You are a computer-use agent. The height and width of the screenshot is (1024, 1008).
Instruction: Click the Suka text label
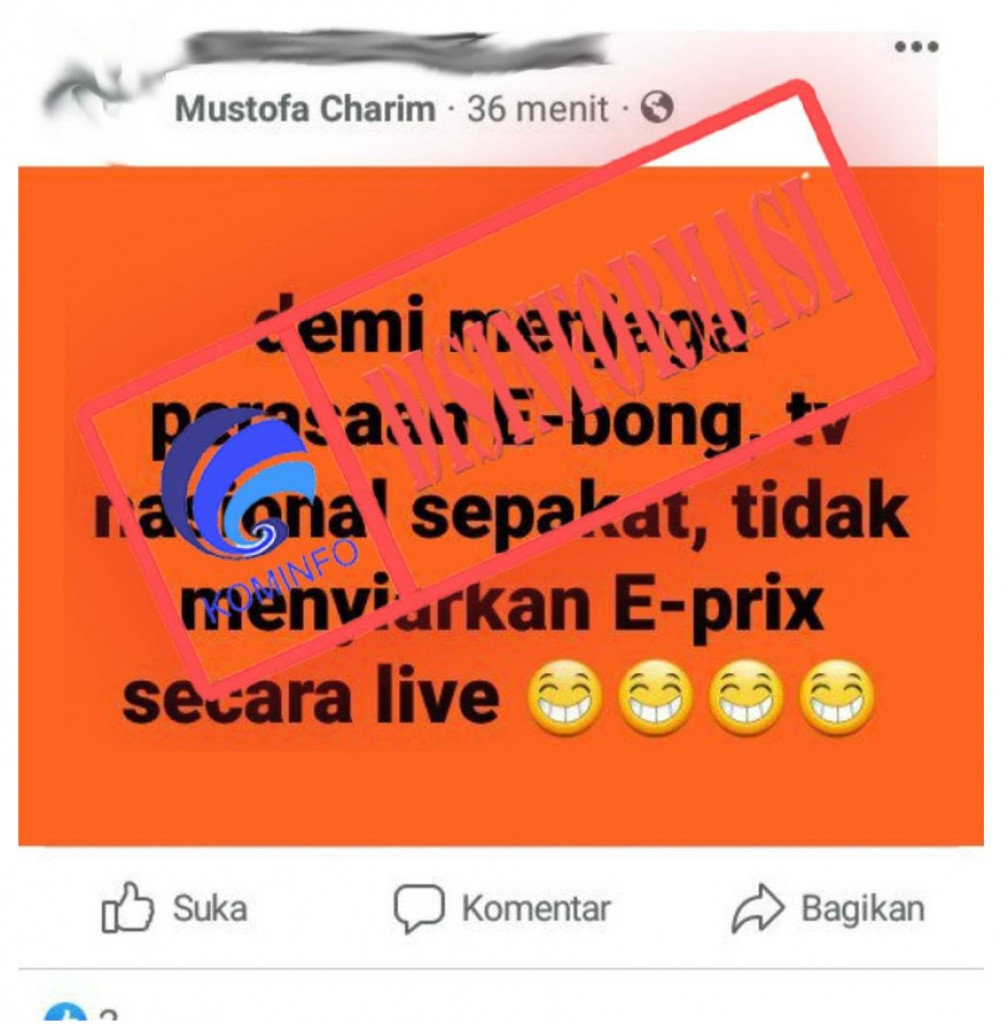[x=210, y=908]
